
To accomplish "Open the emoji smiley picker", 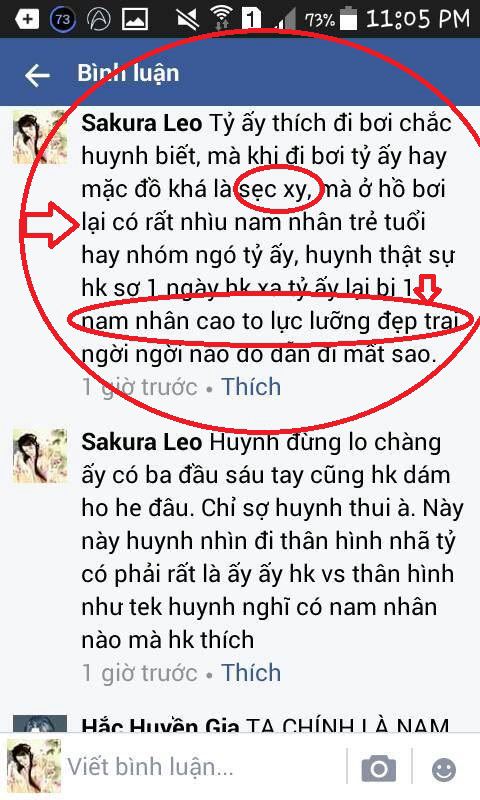I will pos(443,769).
